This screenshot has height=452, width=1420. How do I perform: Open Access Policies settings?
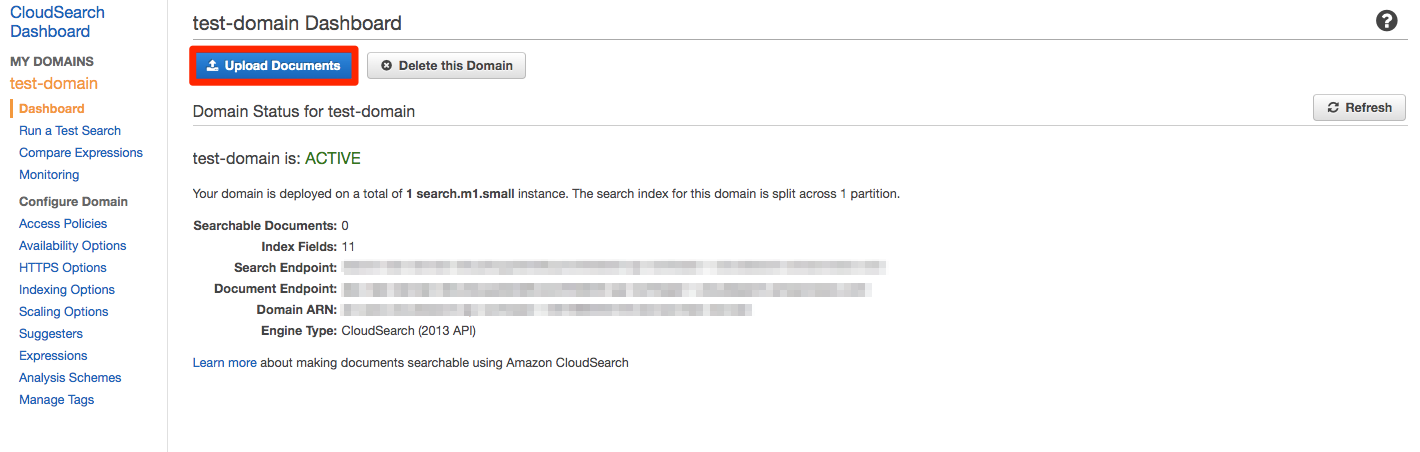(x=63, y=224)
